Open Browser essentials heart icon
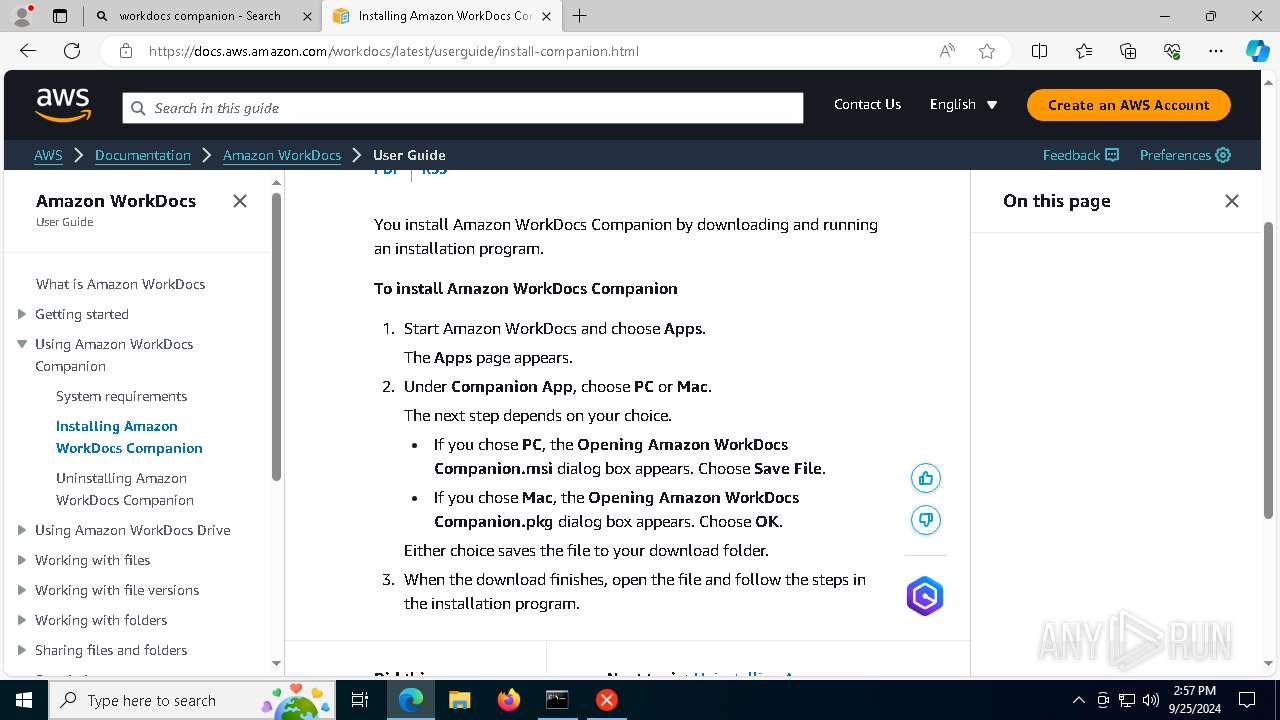The height and width of the screenshot is (720, 1280). click(1172, 51)
